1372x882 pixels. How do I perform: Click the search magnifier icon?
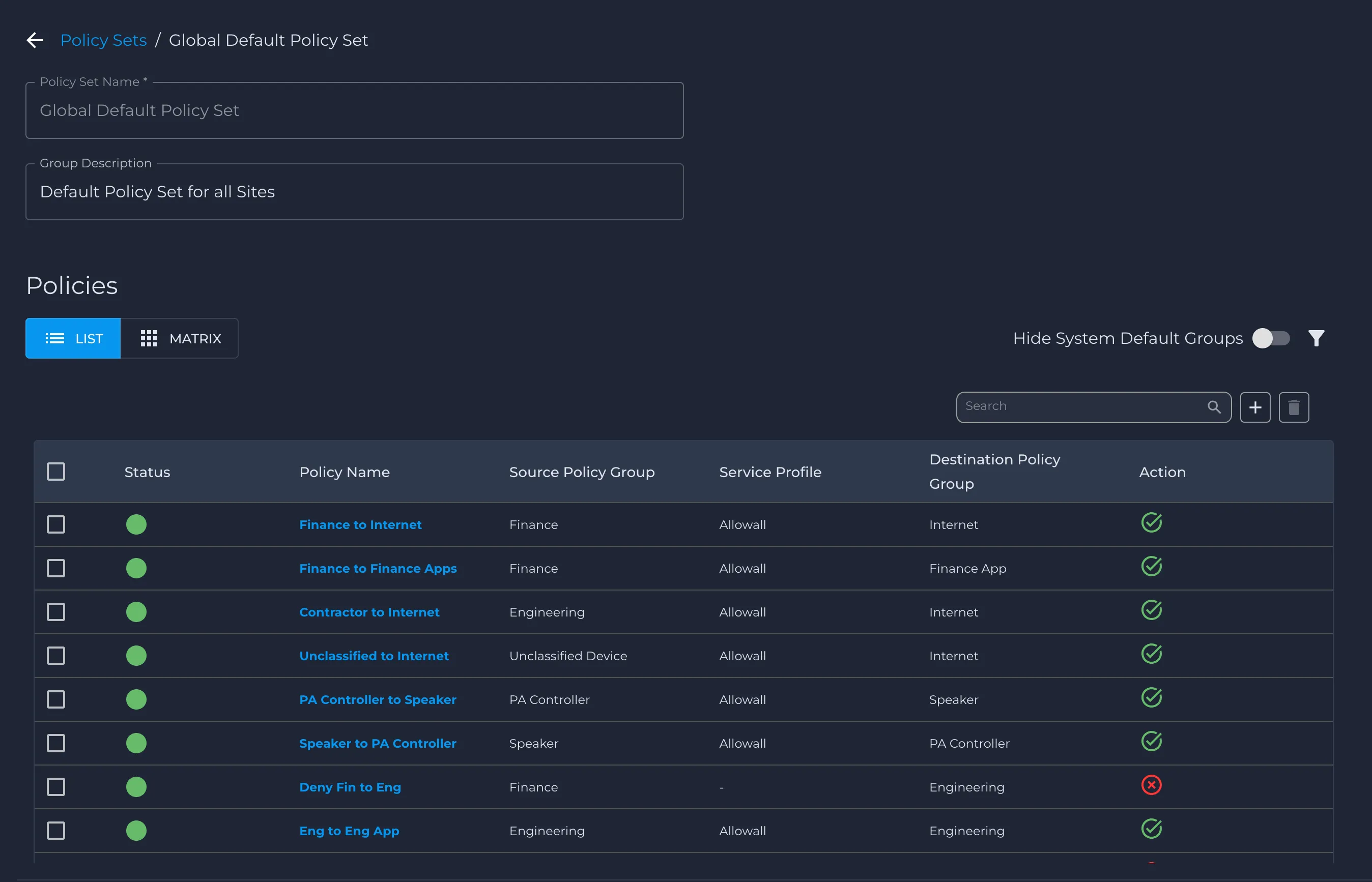[1214, 407]
